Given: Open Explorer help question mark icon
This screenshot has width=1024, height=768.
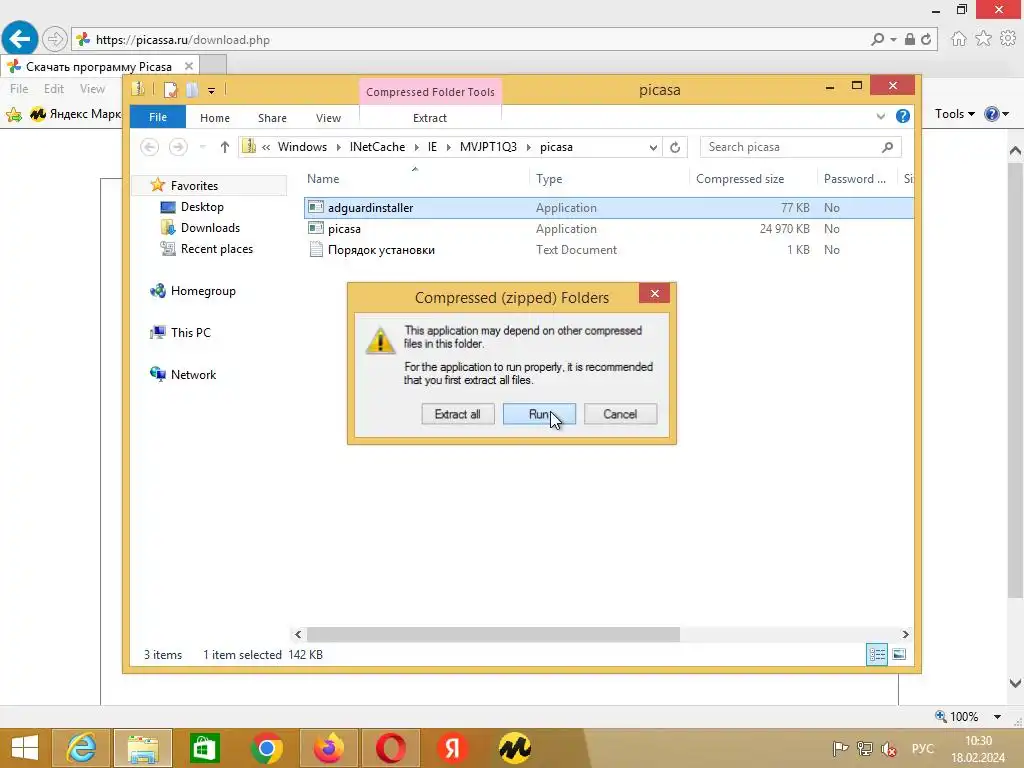Looking at the screenshot, I should point(903,116).
